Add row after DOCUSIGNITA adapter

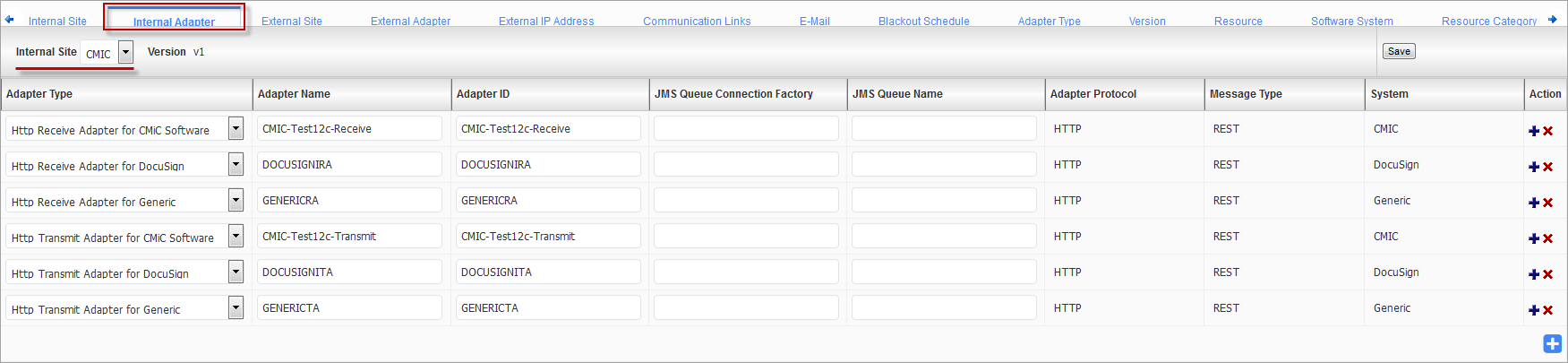point(1534,274)
